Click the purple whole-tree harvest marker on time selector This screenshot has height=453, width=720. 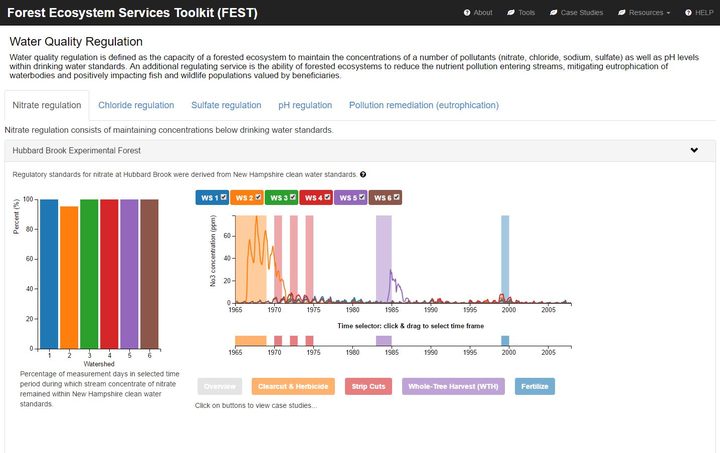point(384,341)
